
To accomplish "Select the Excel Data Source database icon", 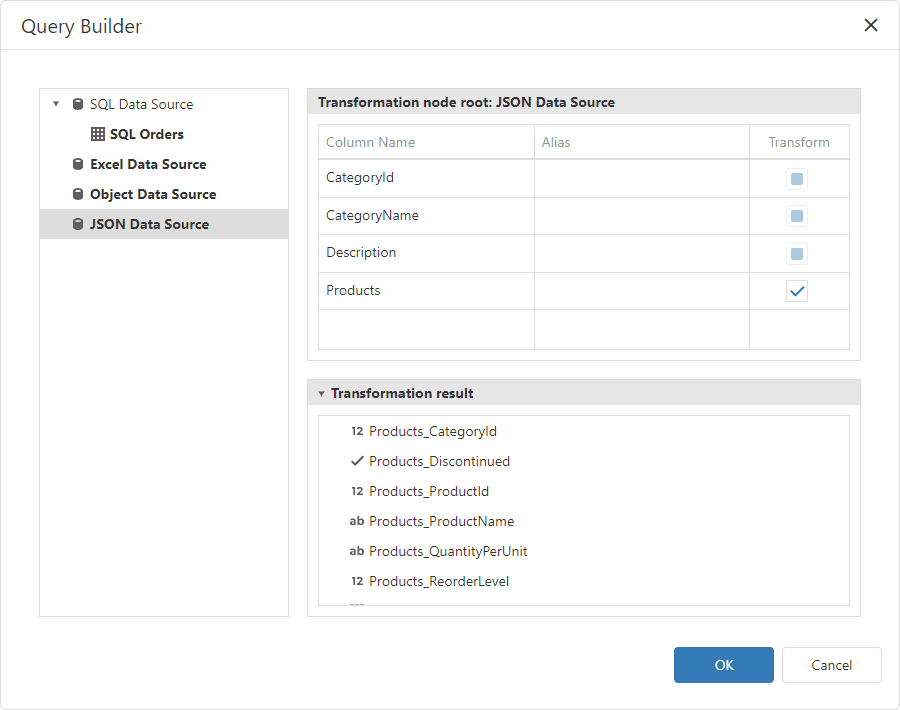I will click(78, 164).
